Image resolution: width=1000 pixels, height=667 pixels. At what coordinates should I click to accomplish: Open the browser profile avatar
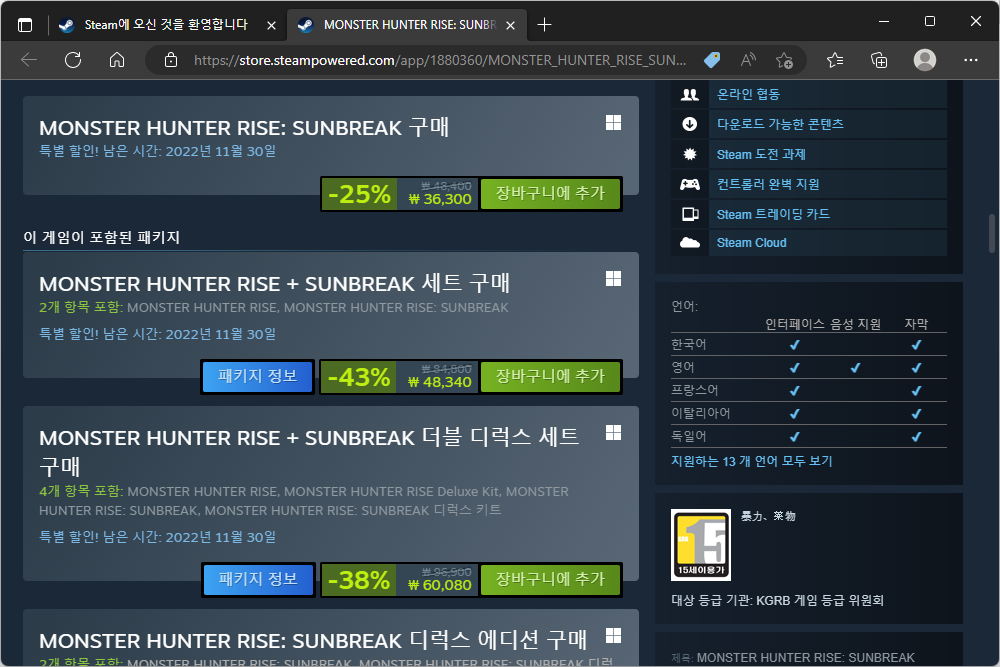925,60
